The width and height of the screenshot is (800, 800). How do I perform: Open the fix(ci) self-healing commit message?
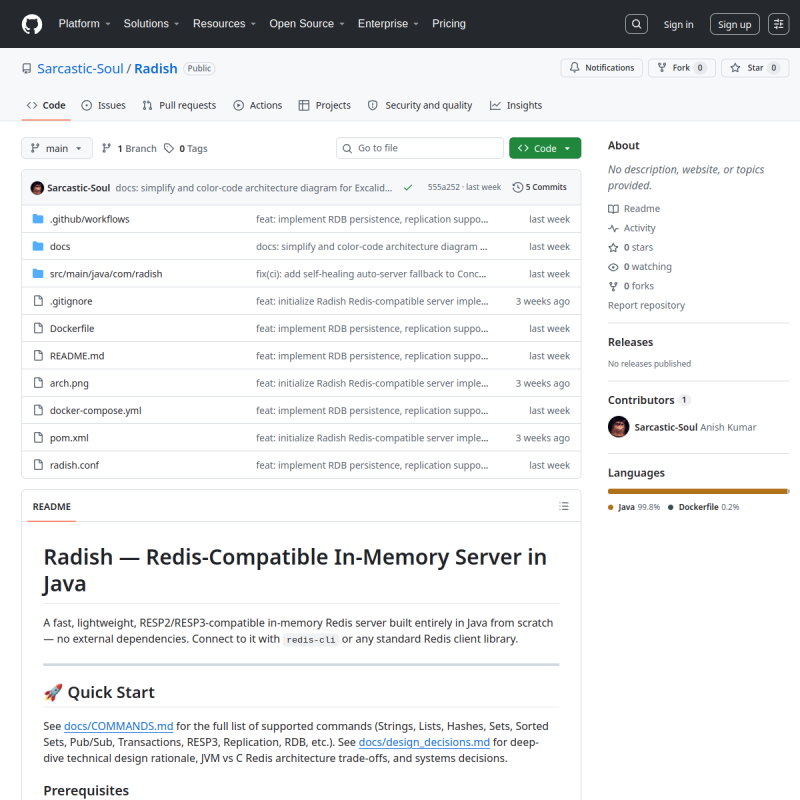click(371, 273)
